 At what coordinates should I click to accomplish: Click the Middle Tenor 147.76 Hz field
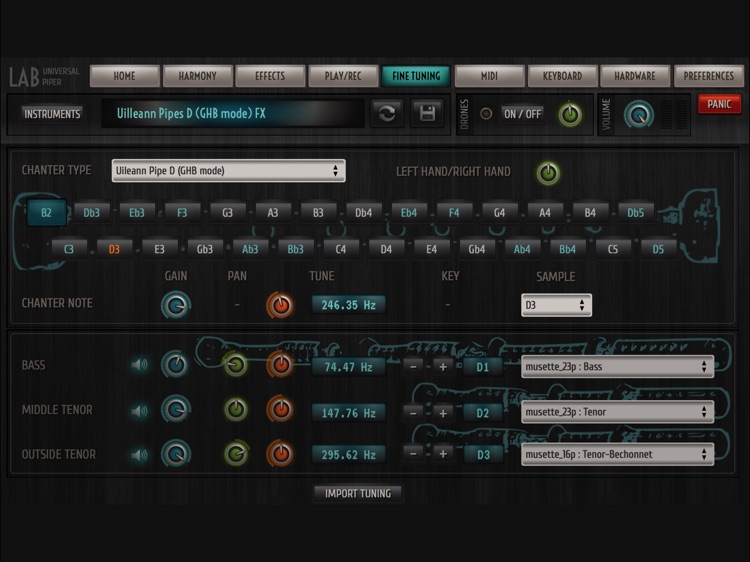click(349, 413)
